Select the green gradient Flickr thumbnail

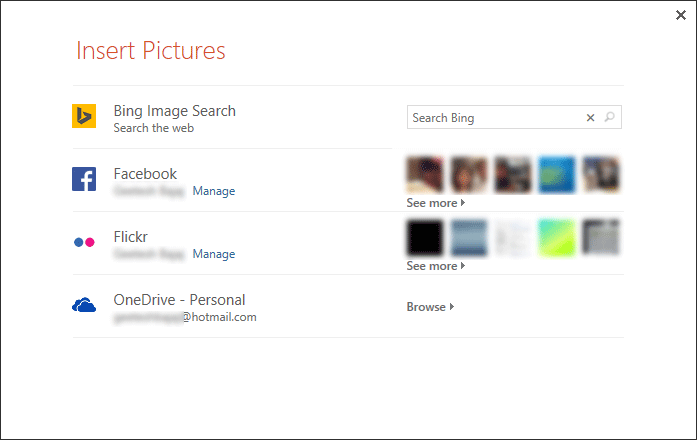pos(557,237)
